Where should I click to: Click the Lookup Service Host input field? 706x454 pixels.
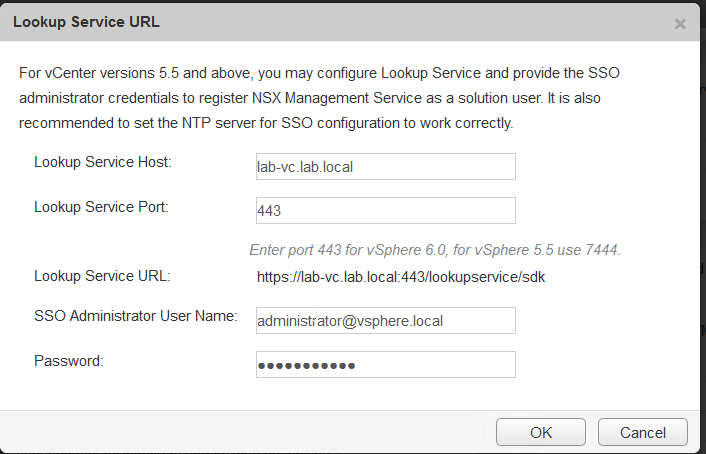385,166
